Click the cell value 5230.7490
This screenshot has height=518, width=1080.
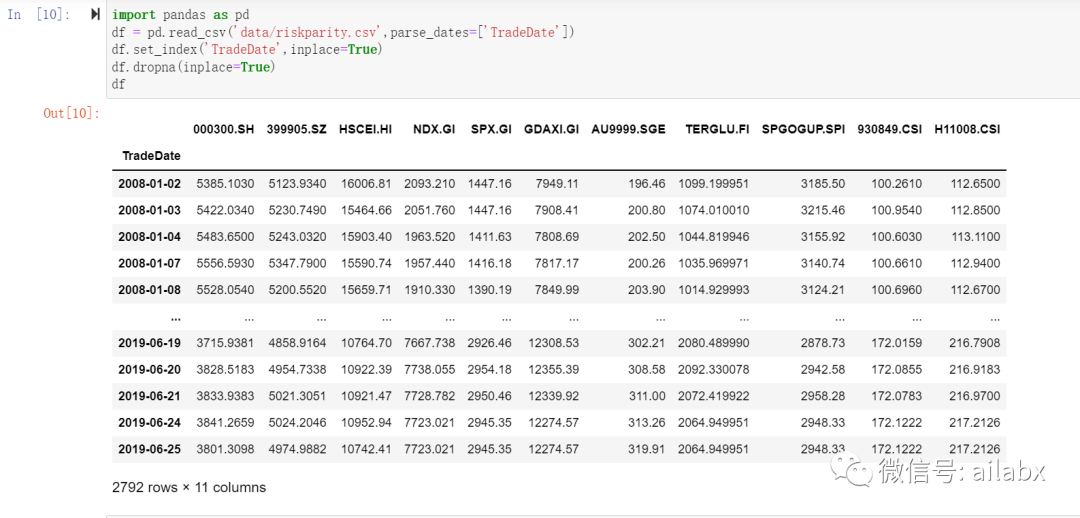pos(298,209)
